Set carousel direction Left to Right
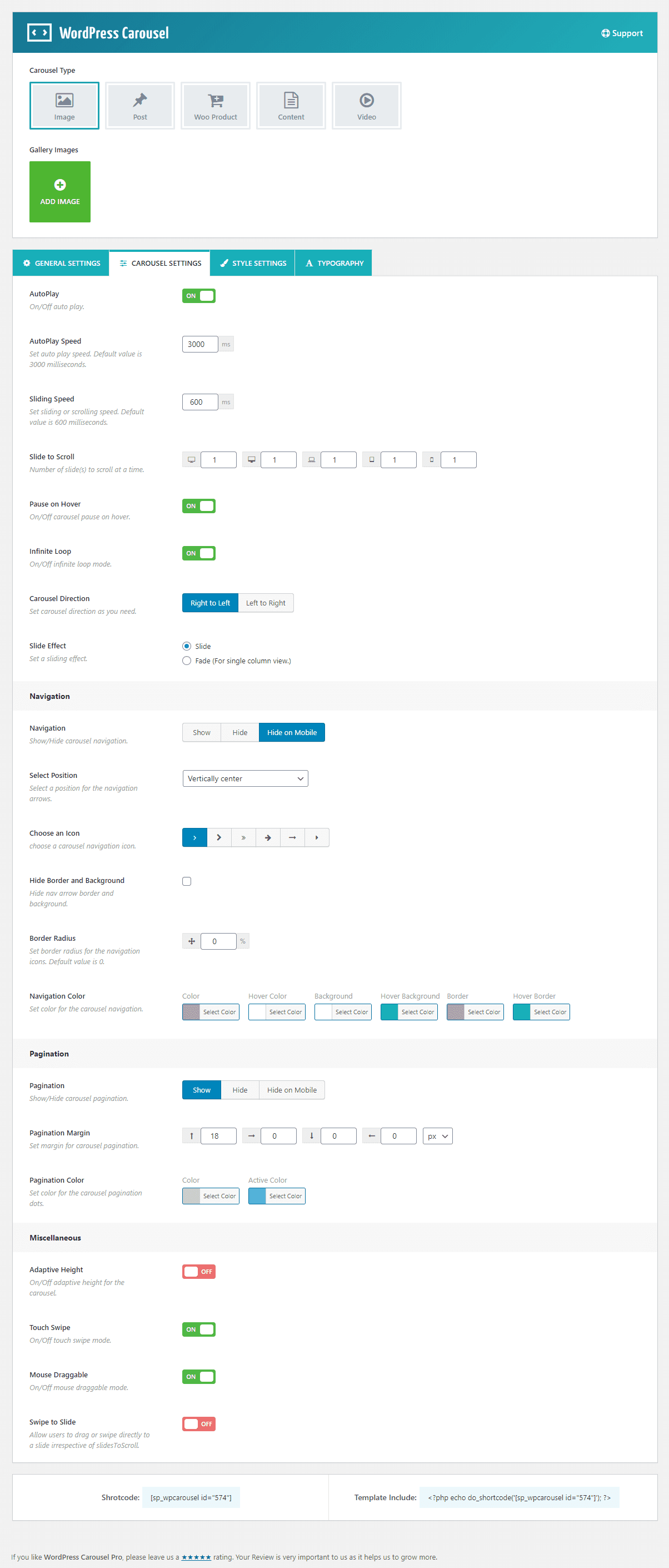This screenshot has height=1568, width=669. pos(266,603)
